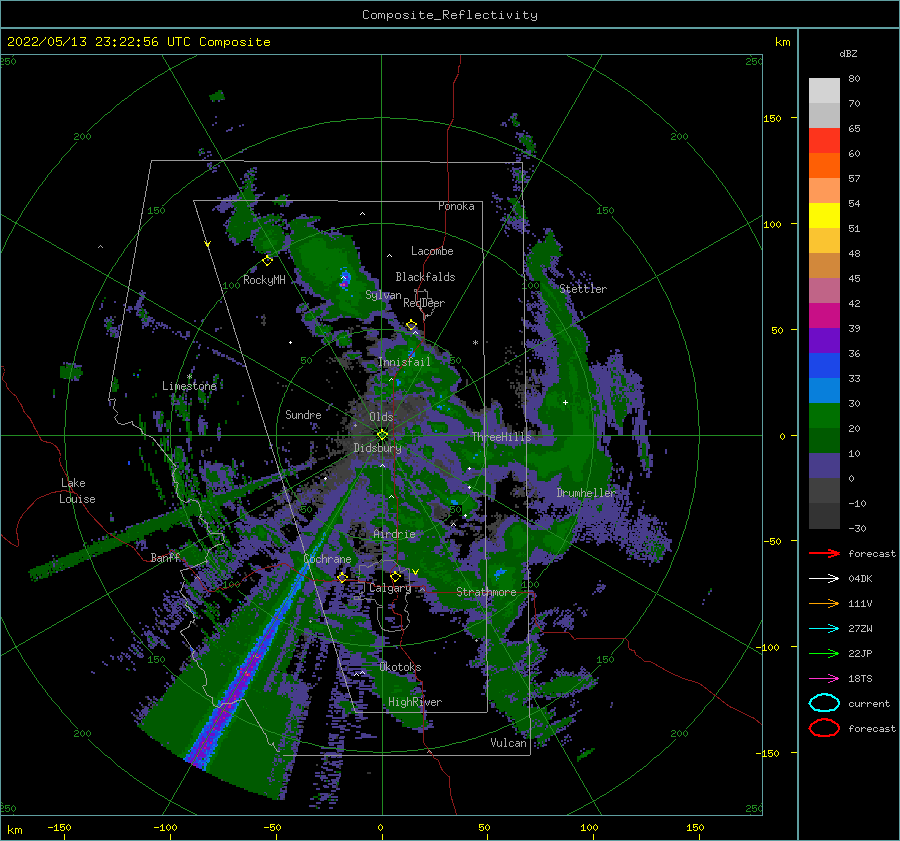900x841 pixels.
Task: Click the 22JP legend label
Action: point(860,653)
